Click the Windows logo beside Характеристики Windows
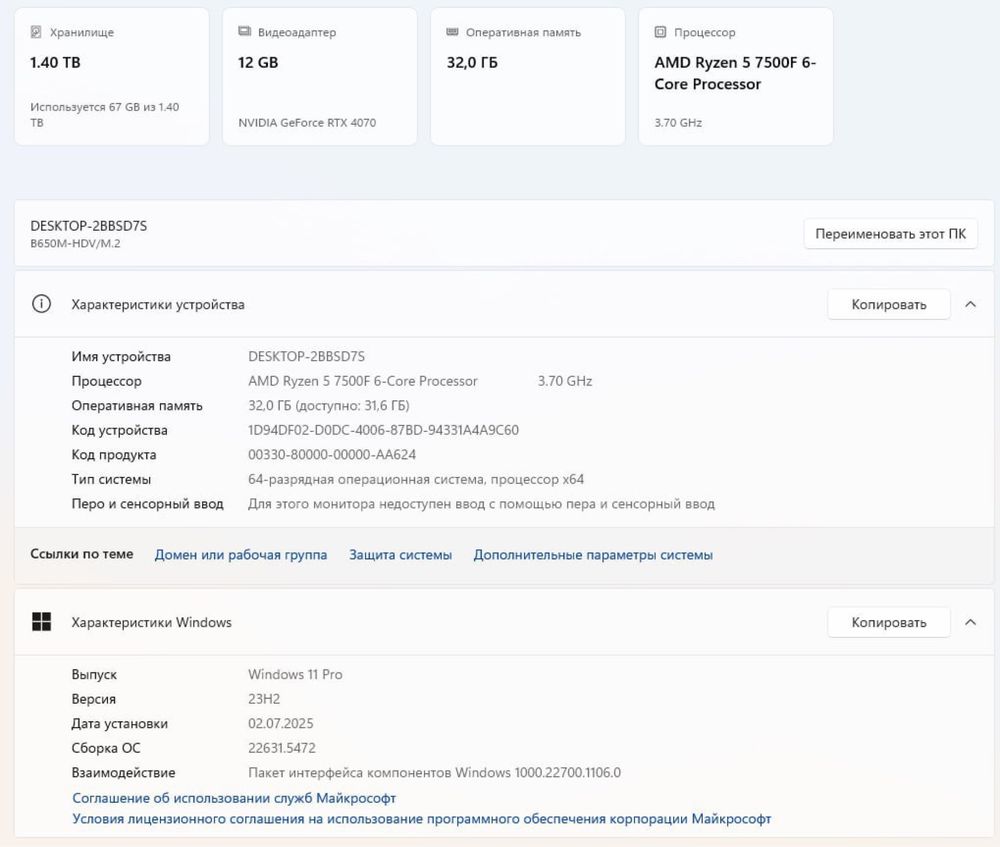 tap(41, 622)
